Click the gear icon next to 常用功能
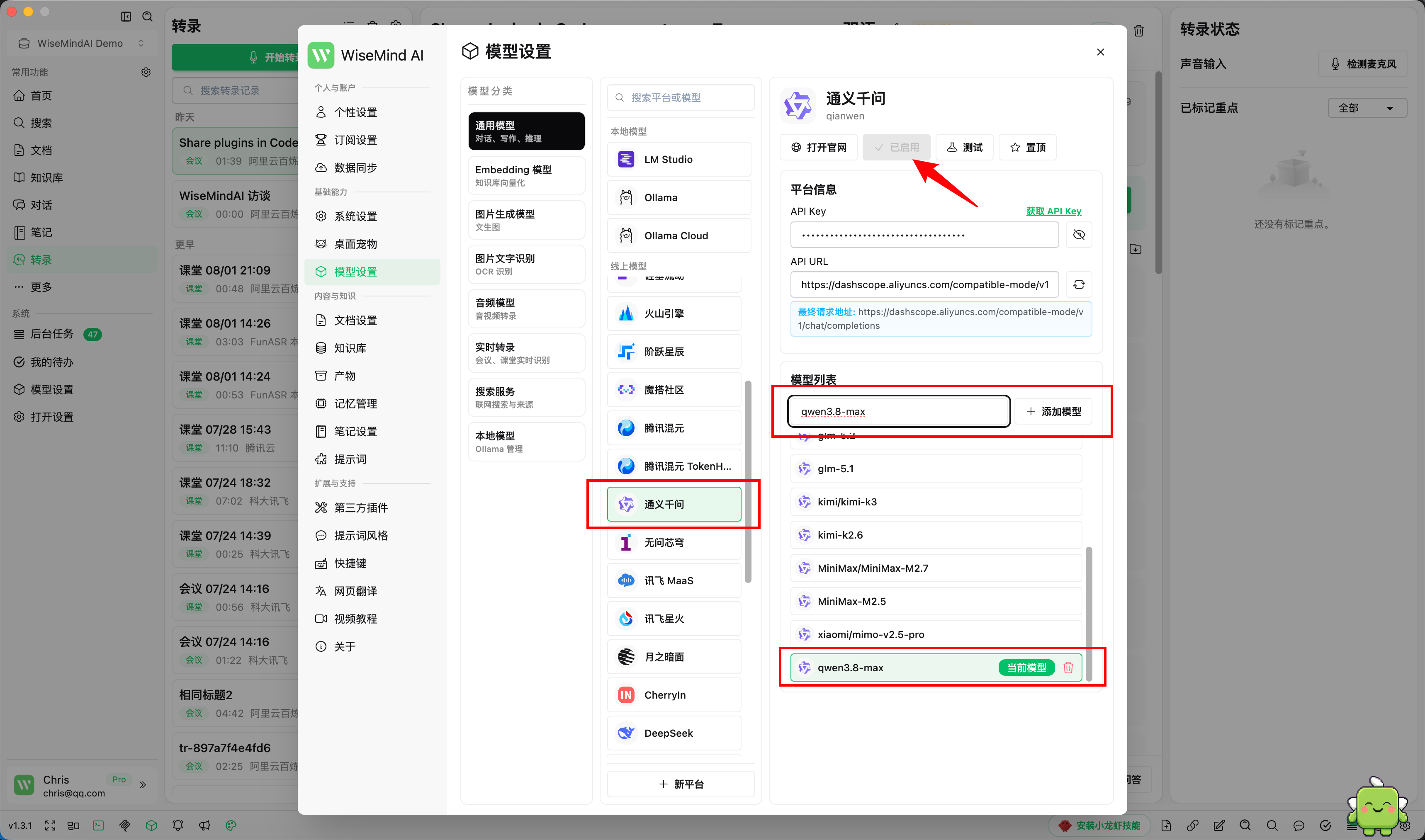The width and height of the screenshot is (1425, 840). coord(146,72)
